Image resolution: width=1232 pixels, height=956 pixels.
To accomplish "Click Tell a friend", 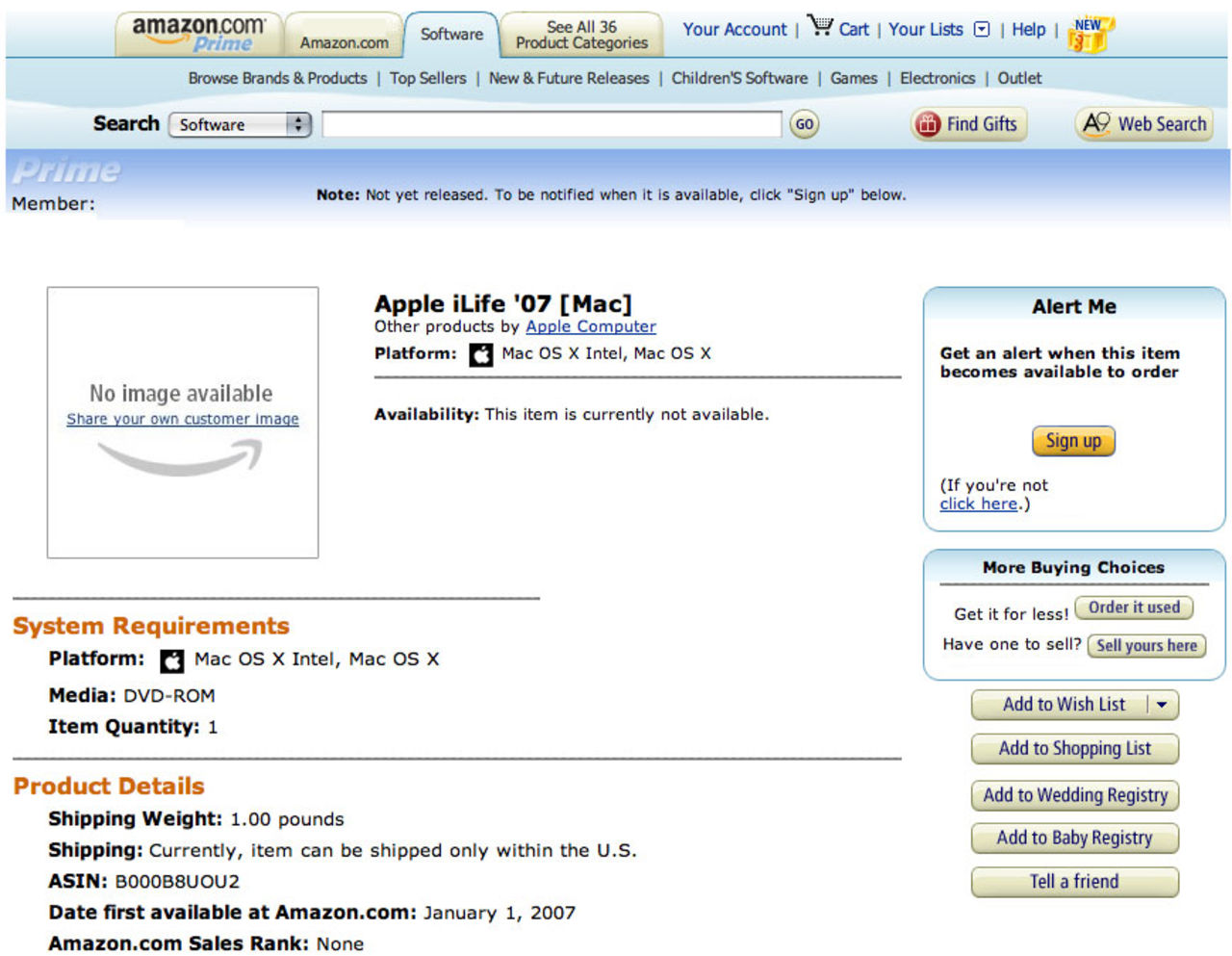I will [1074, 882].
